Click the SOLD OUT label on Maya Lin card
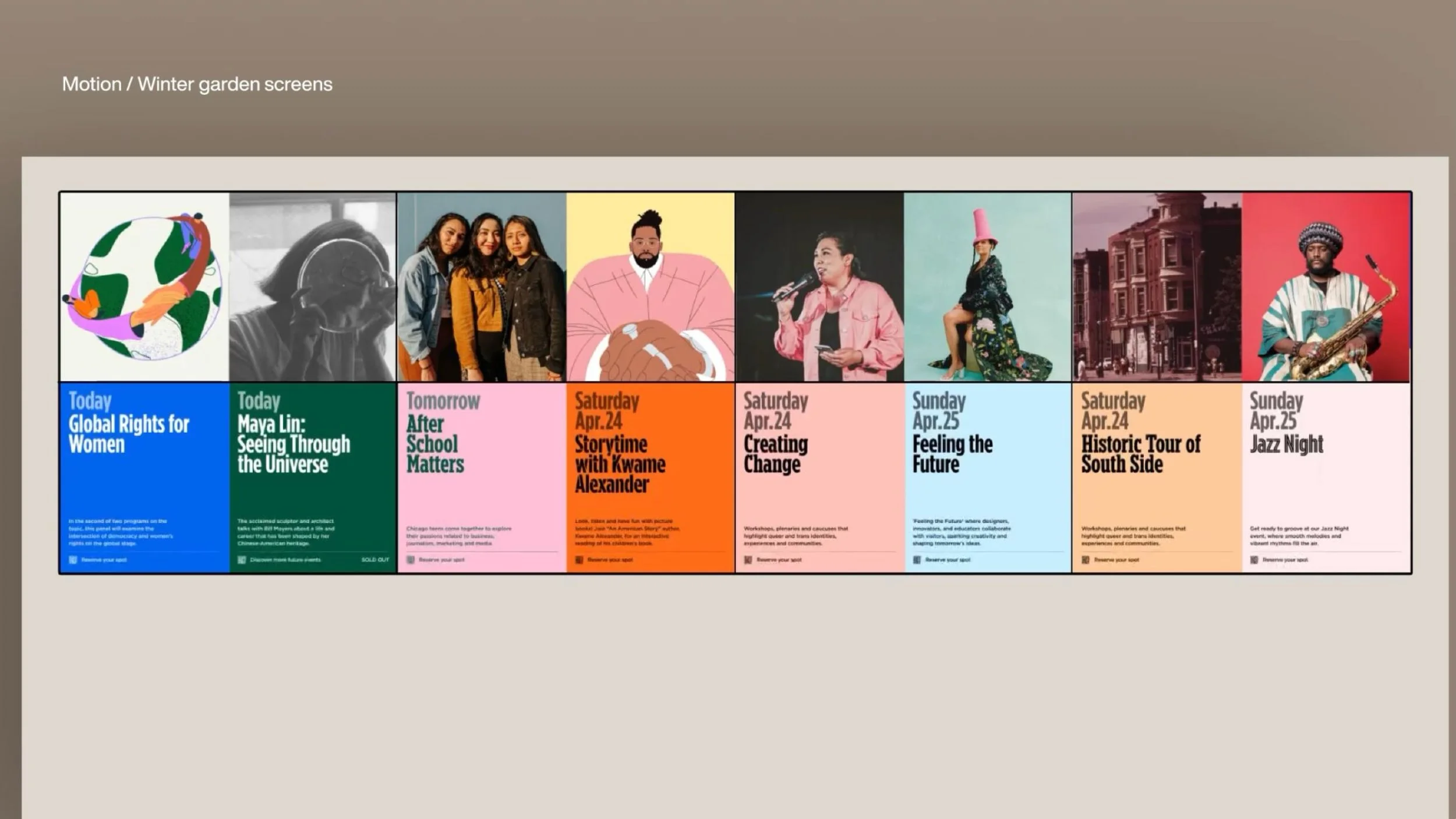Image resolution: width=1456 pixels, height=819 pixels. point(375,560)
